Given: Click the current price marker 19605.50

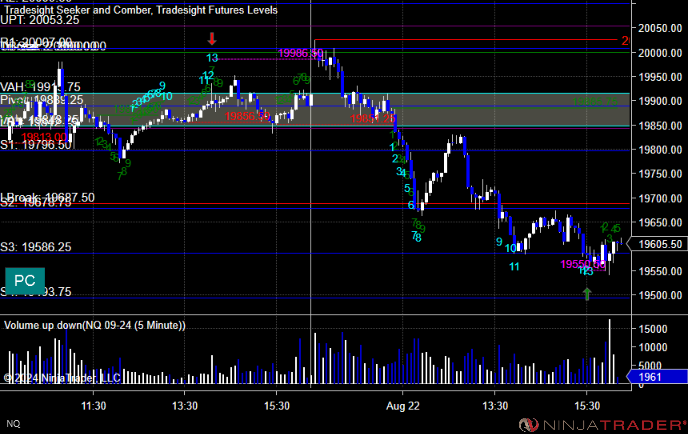Looking at the screenshot, I should pyautogui.click(x=659, y=244).
